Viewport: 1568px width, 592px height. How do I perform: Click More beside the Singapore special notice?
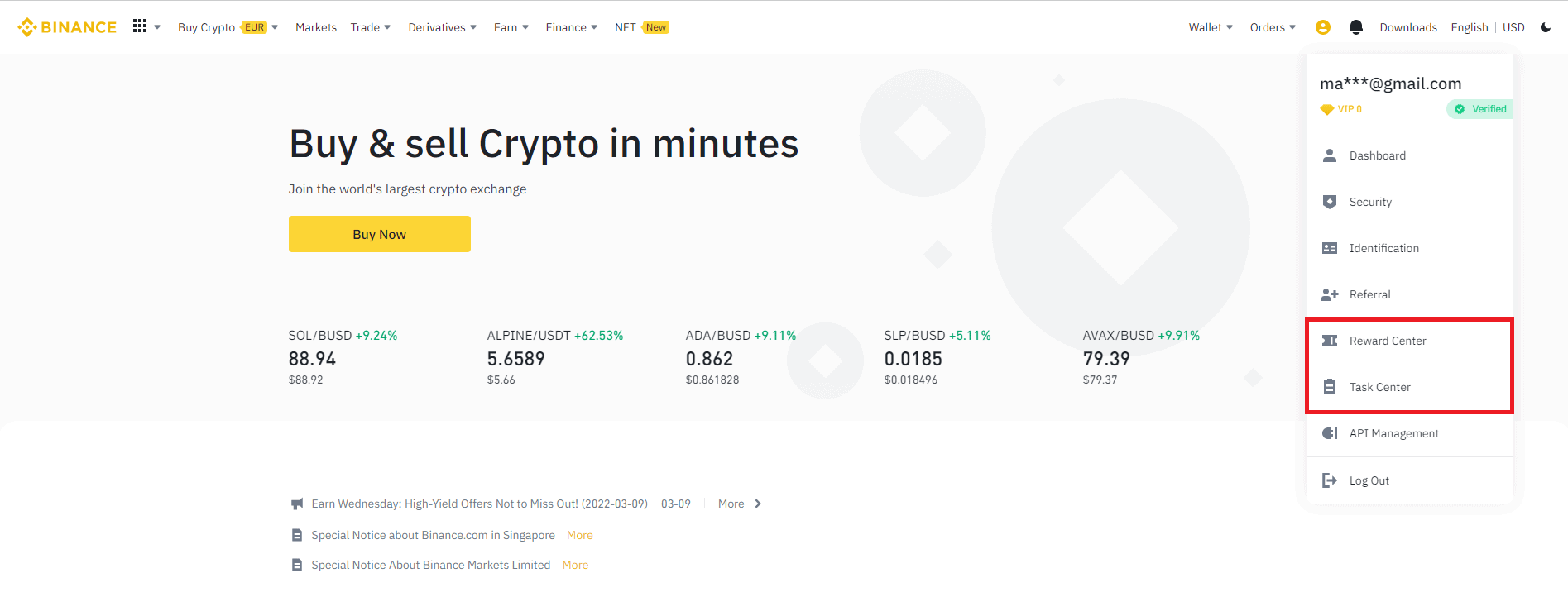579,535
